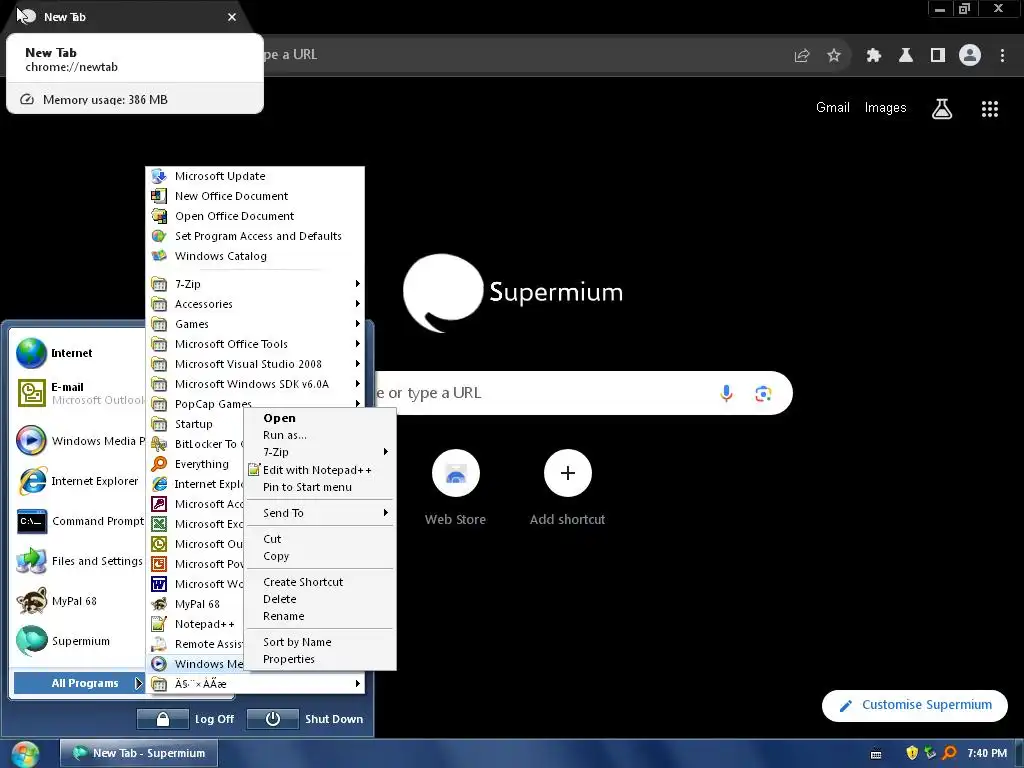Open the Chrome Labs flask icon in toolbar
Viewport: 1024px width, 768px height.
905,56
